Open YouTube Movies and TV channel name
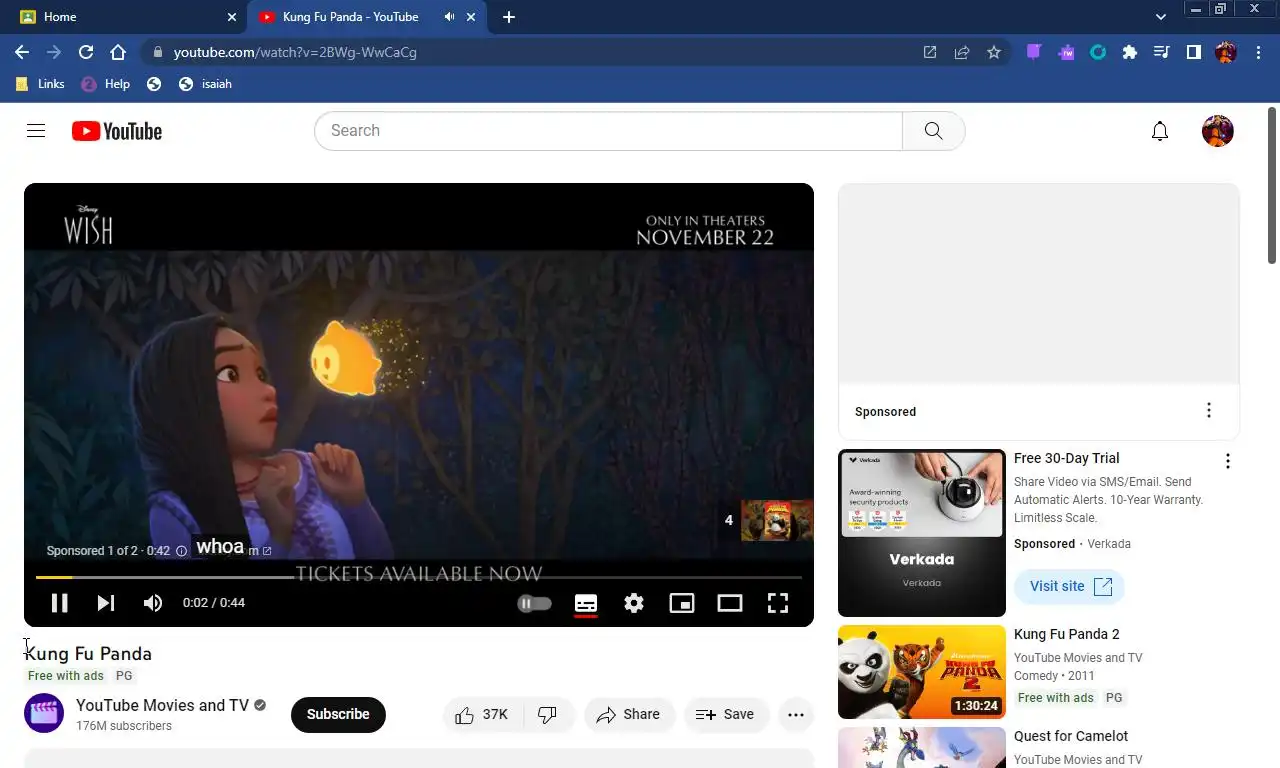 (162, 705)
